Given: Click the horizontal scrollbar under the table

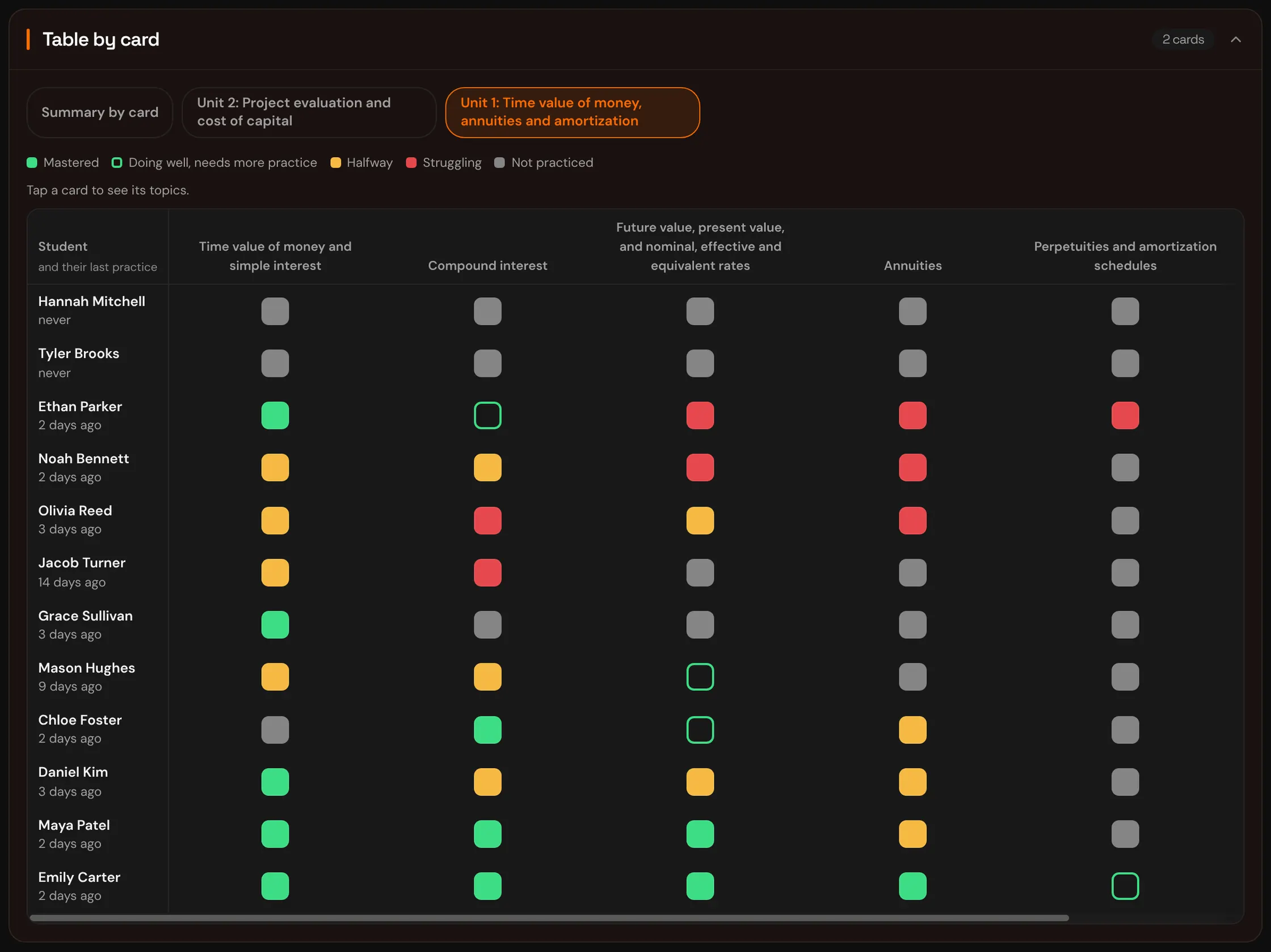Looking at the screenshot, I should 549,918.
